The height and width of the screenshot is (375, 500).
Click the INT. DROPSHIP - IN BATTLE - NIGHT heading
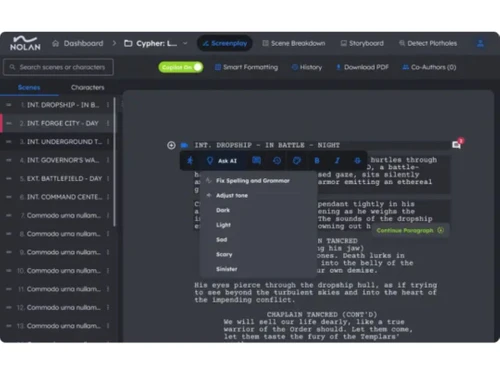tap(267, 145)
